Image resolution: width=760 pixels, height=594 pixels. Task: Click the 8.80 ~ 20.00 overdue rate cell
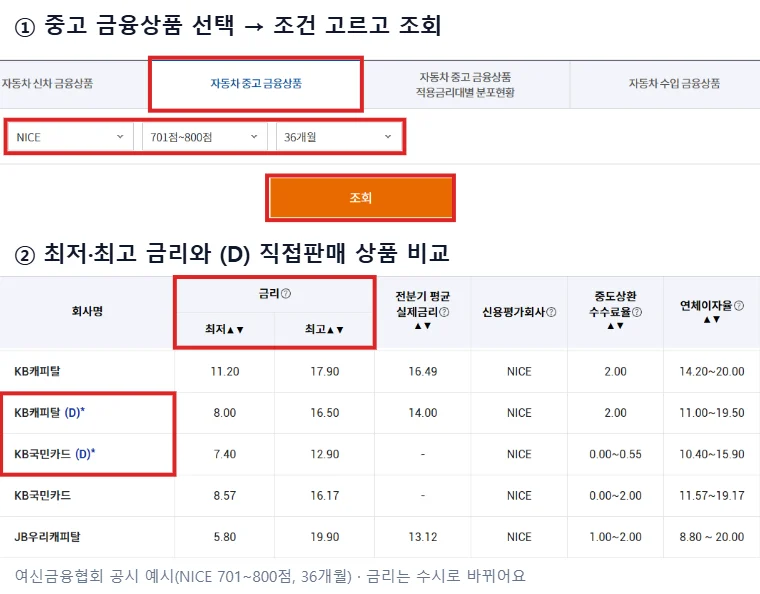click(x=712, y=537)
